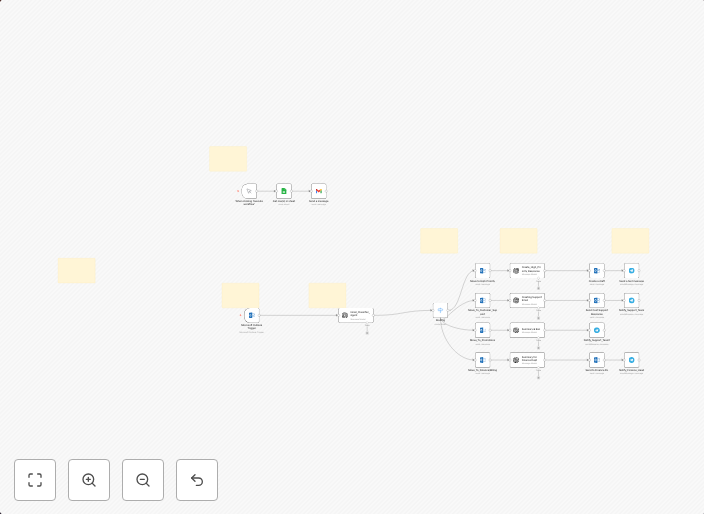
Task: Select the Summary for Finance AI node
Action: click(527, 359)
